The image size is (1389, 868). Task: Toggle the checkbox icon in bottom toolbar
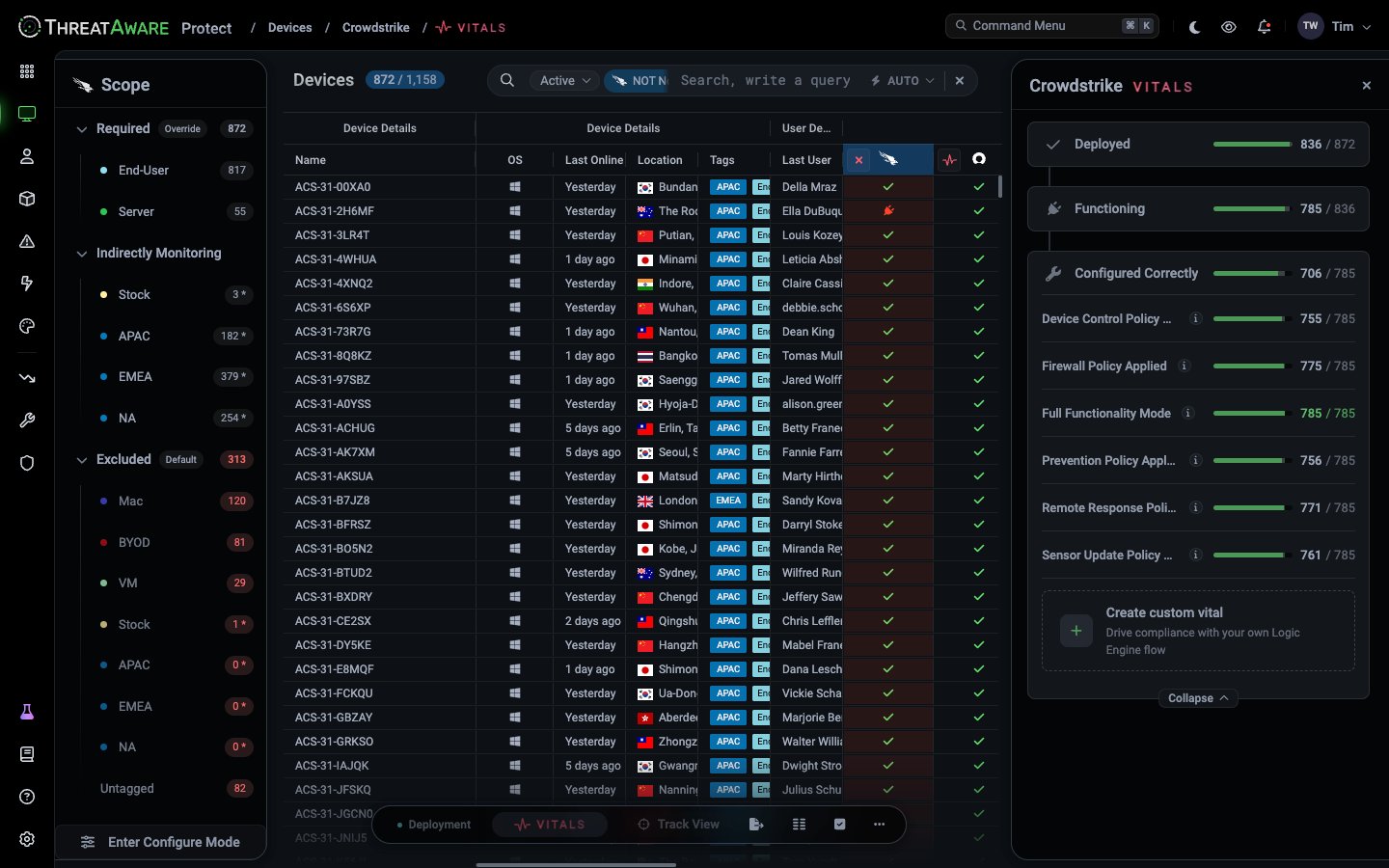839,825
